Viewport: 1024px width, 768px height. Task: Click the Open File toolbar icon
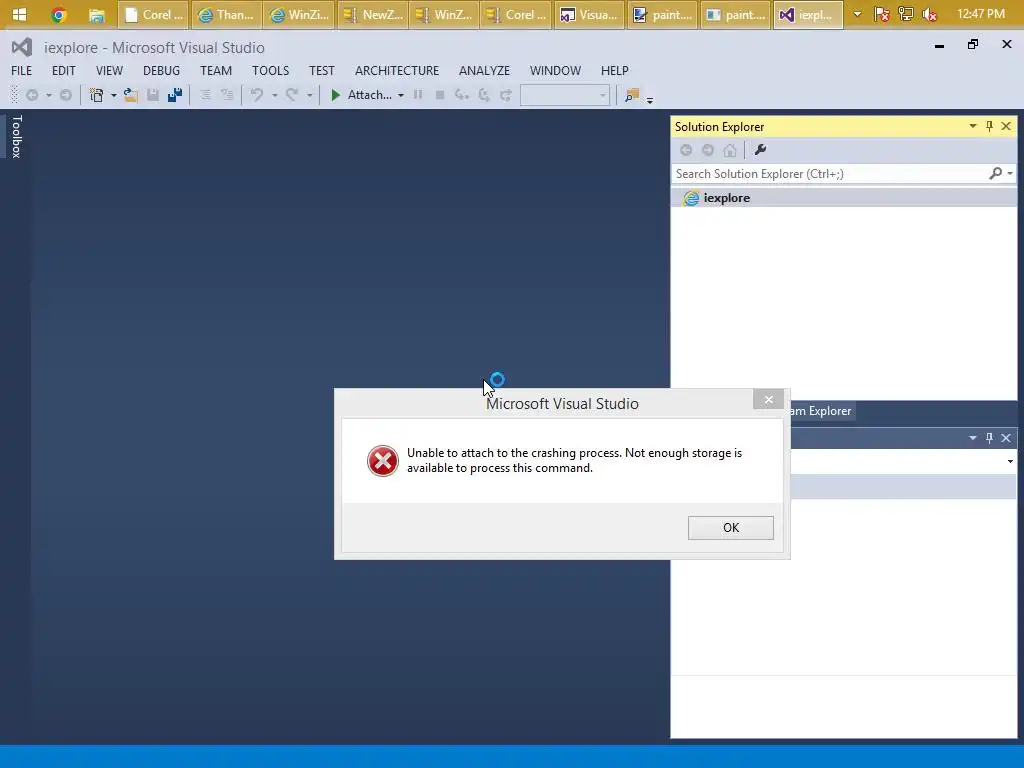click(x=131, y=95)
